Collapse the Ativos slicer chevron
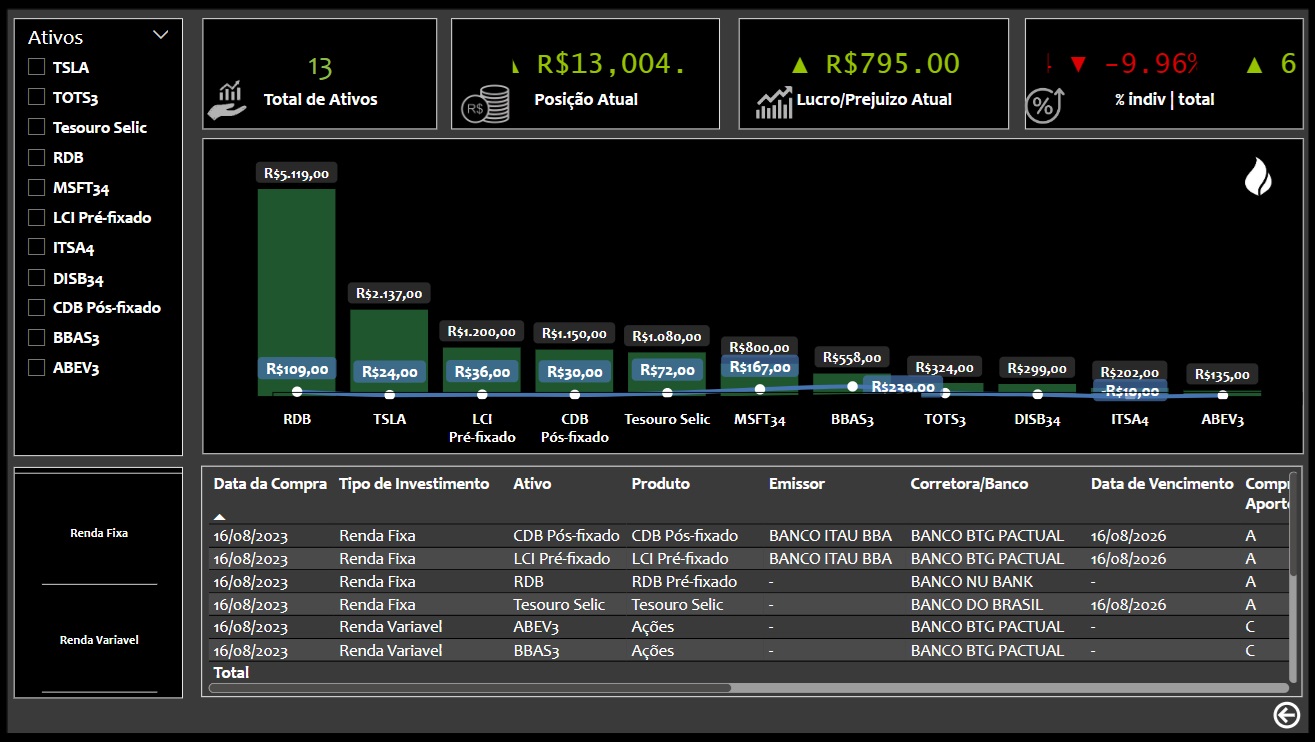This screenshot has height=742, width=1315. pyautogui.click(x=160, y=35)
